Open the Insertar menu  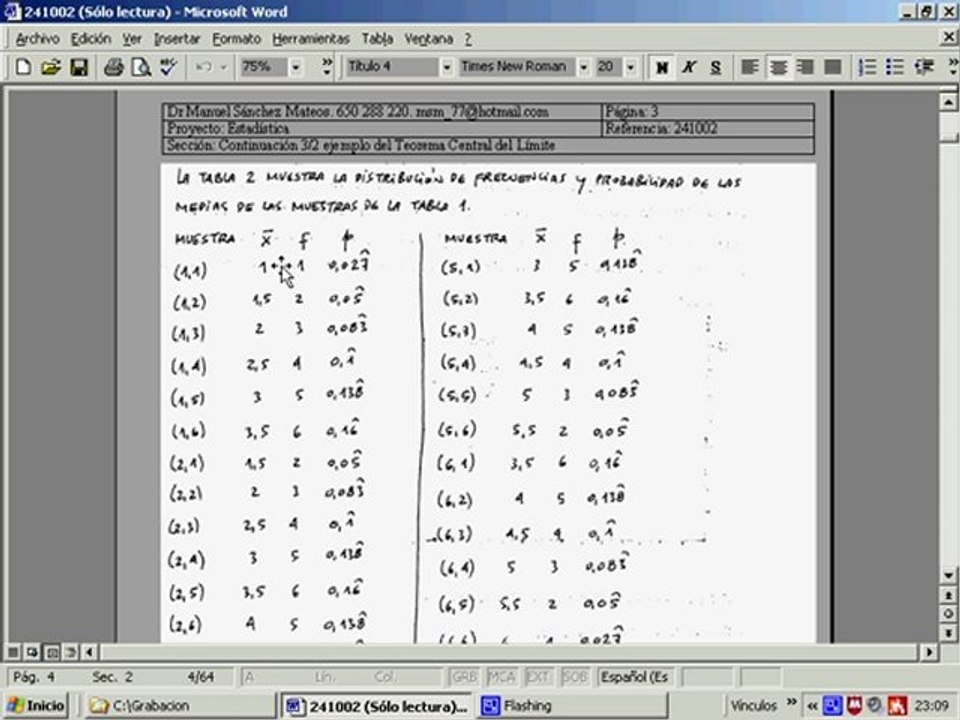tap(177, 39)
